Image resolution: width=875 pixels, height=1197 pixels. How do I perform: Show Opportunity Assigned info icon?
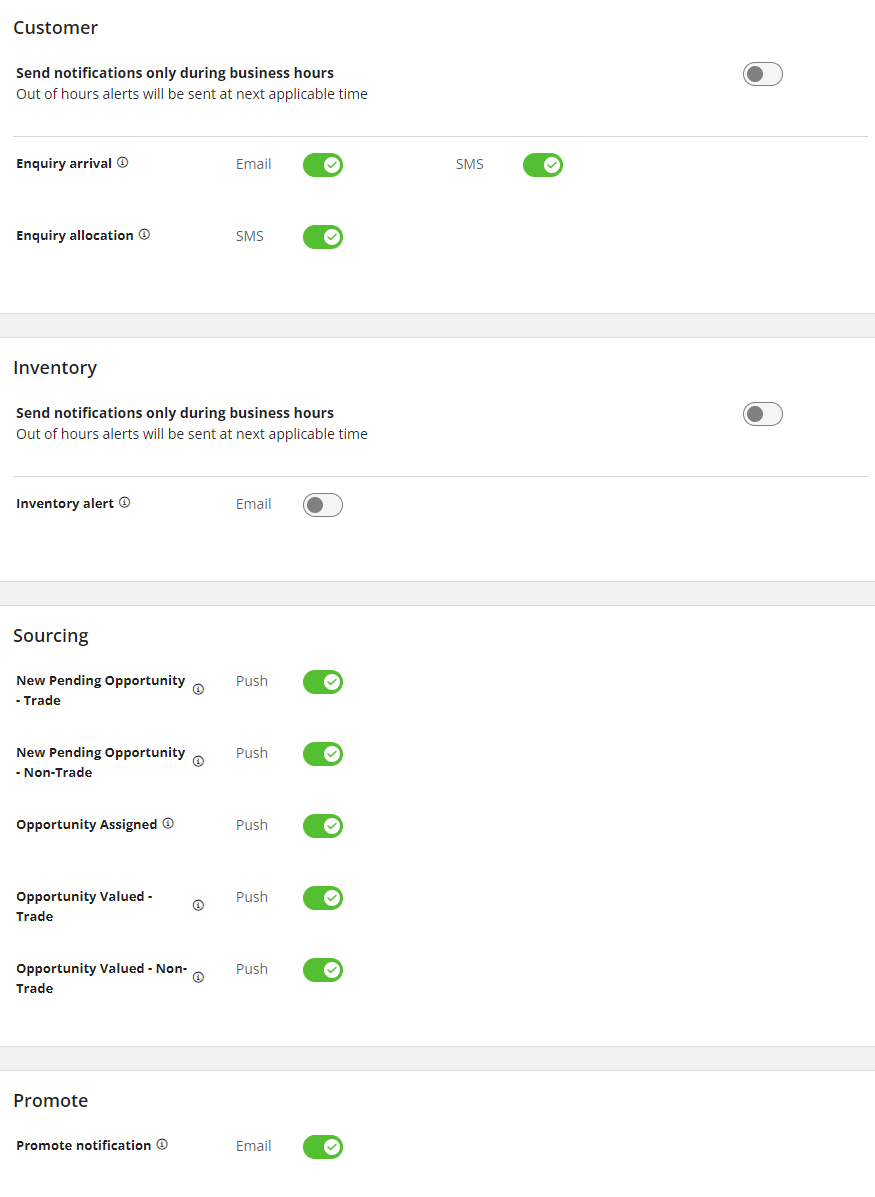[x=168, y=824]
